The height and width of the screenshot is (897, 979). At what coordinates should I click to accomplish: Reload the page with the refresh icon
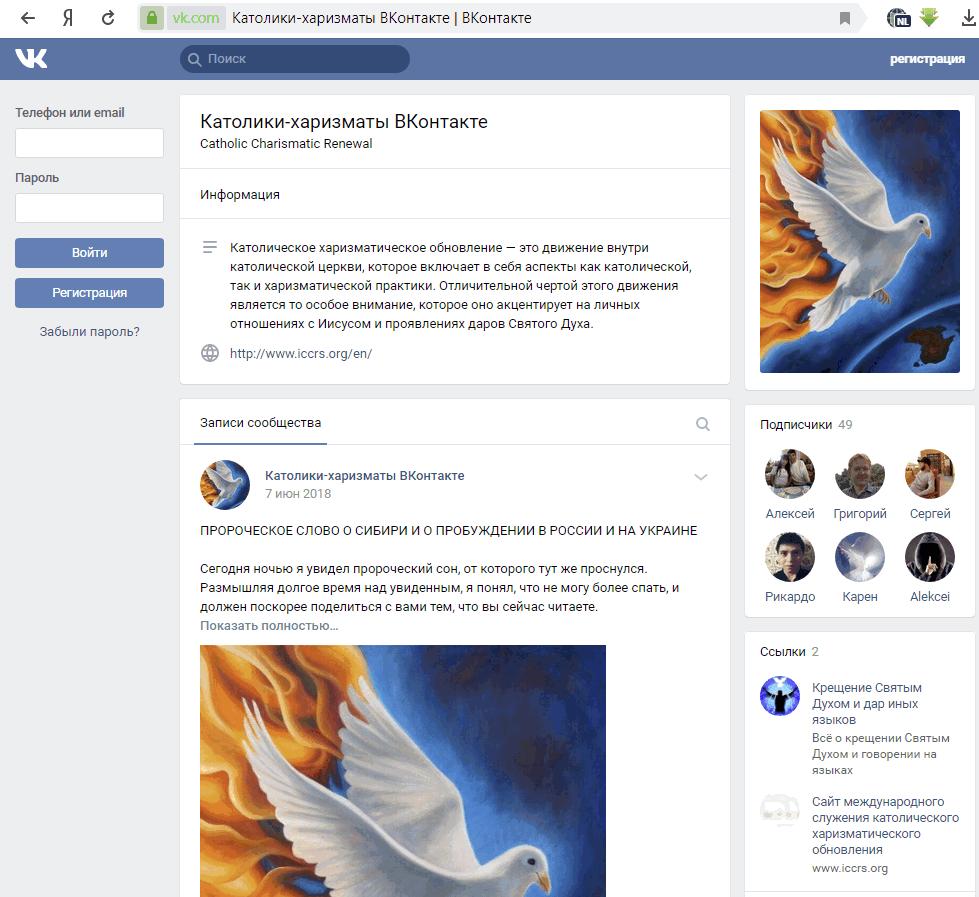pos(108,18)
